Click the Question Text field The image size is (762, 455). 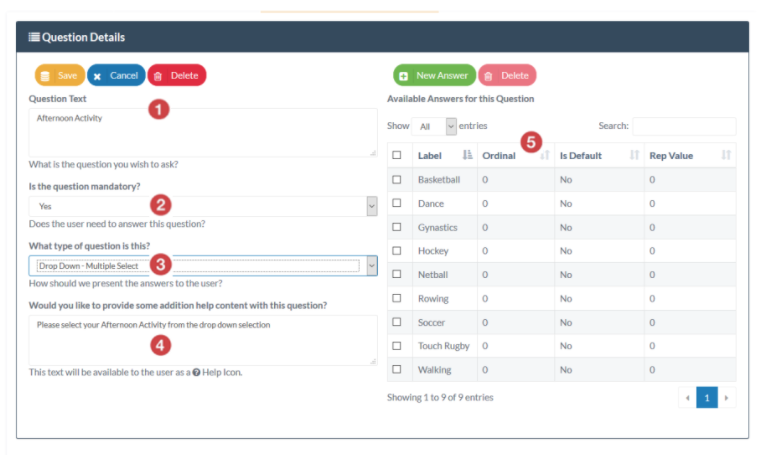point(203,132)
